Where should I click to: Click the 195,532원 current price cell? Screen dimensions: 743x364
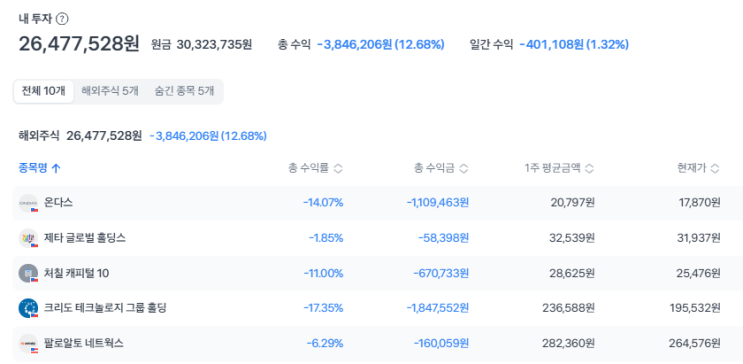(695, 308)
